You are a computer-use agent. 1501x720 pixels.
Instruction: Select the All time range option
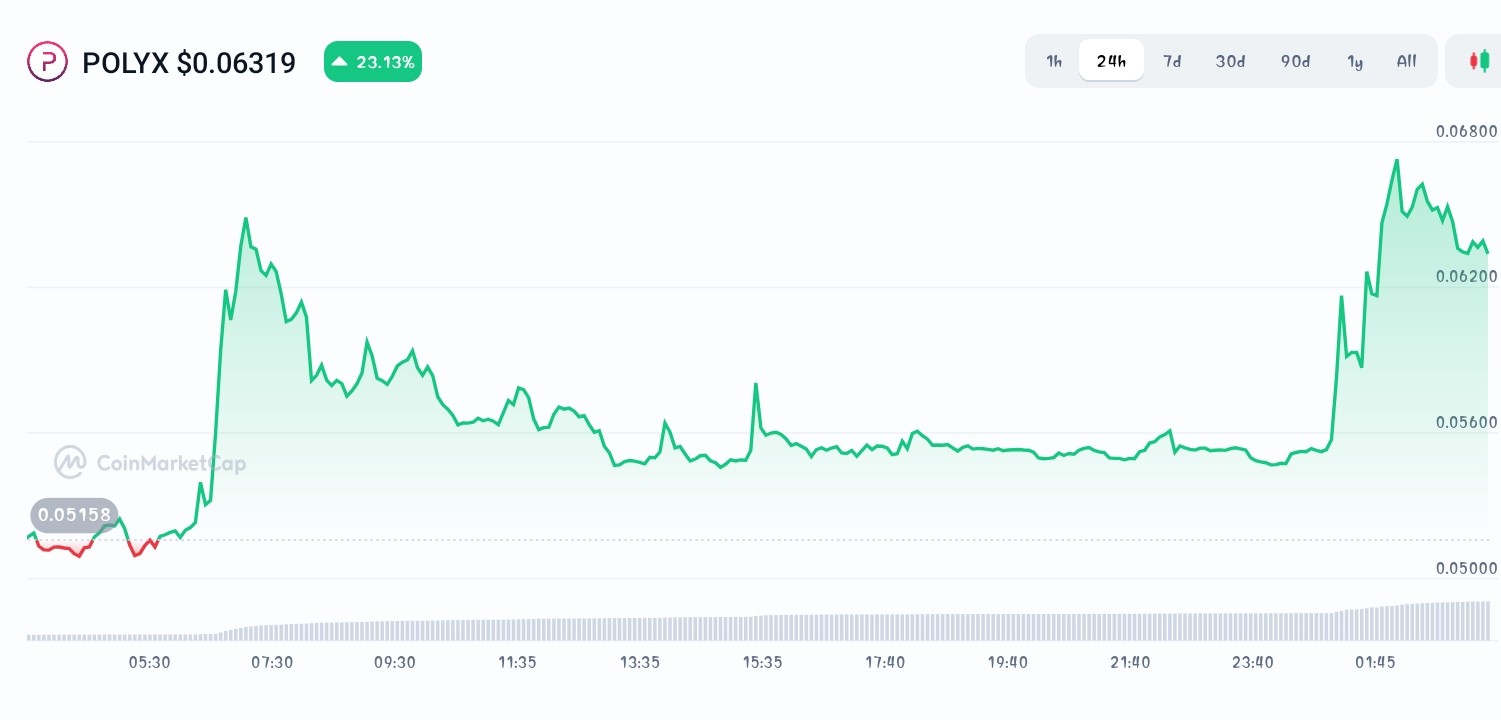click(x=1406, y=61)
